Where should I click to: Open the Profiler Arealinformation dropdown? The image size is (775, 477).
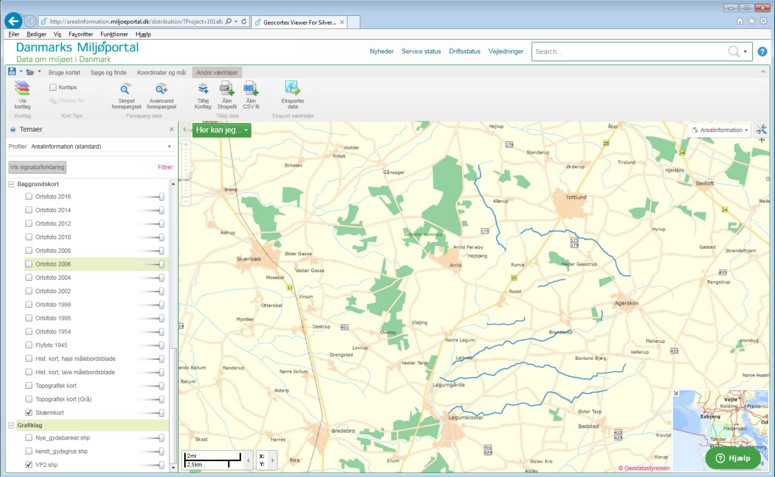(x=101, y=146)
